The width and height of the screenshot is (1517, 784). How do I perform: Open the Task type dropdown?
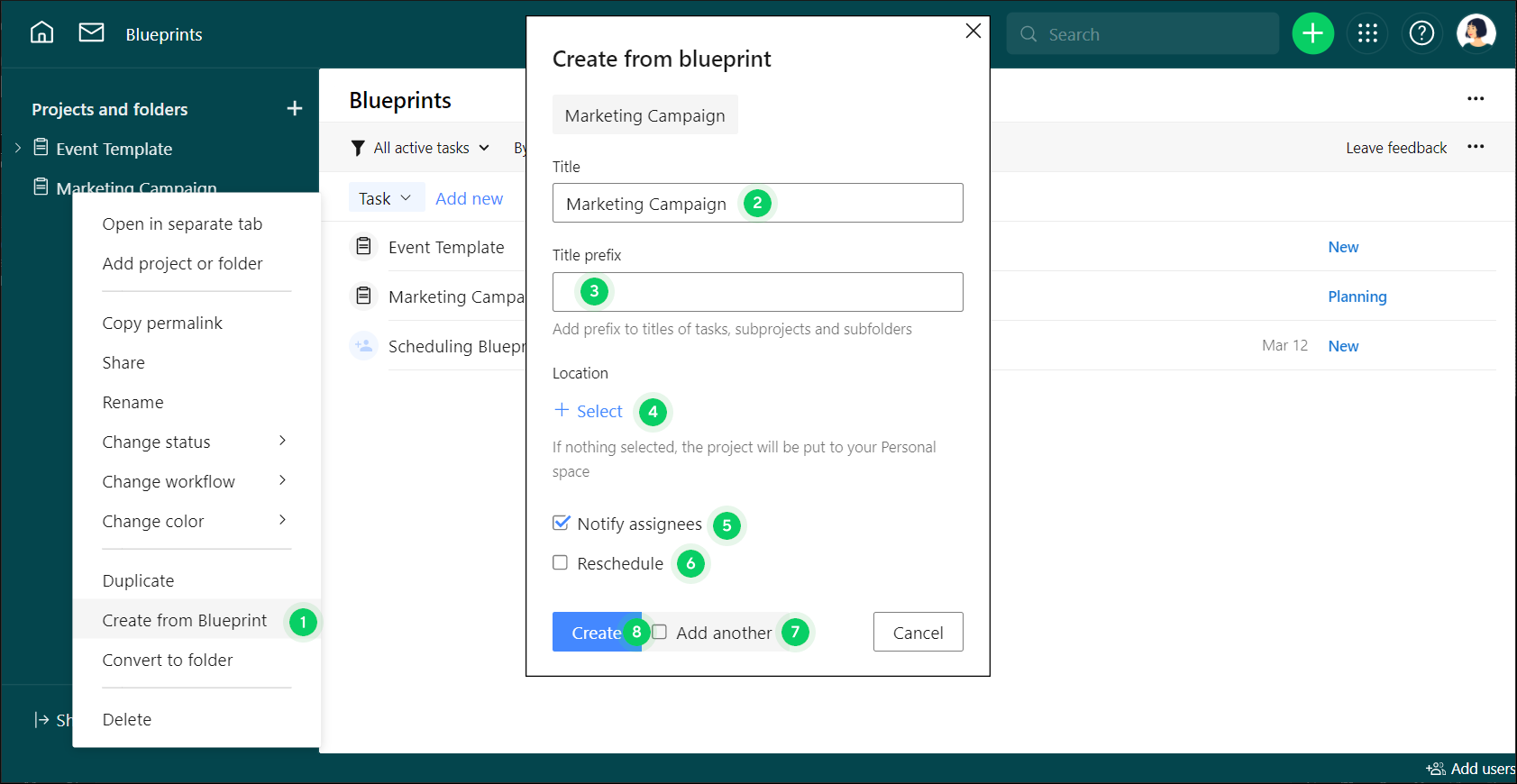(385, 198)
